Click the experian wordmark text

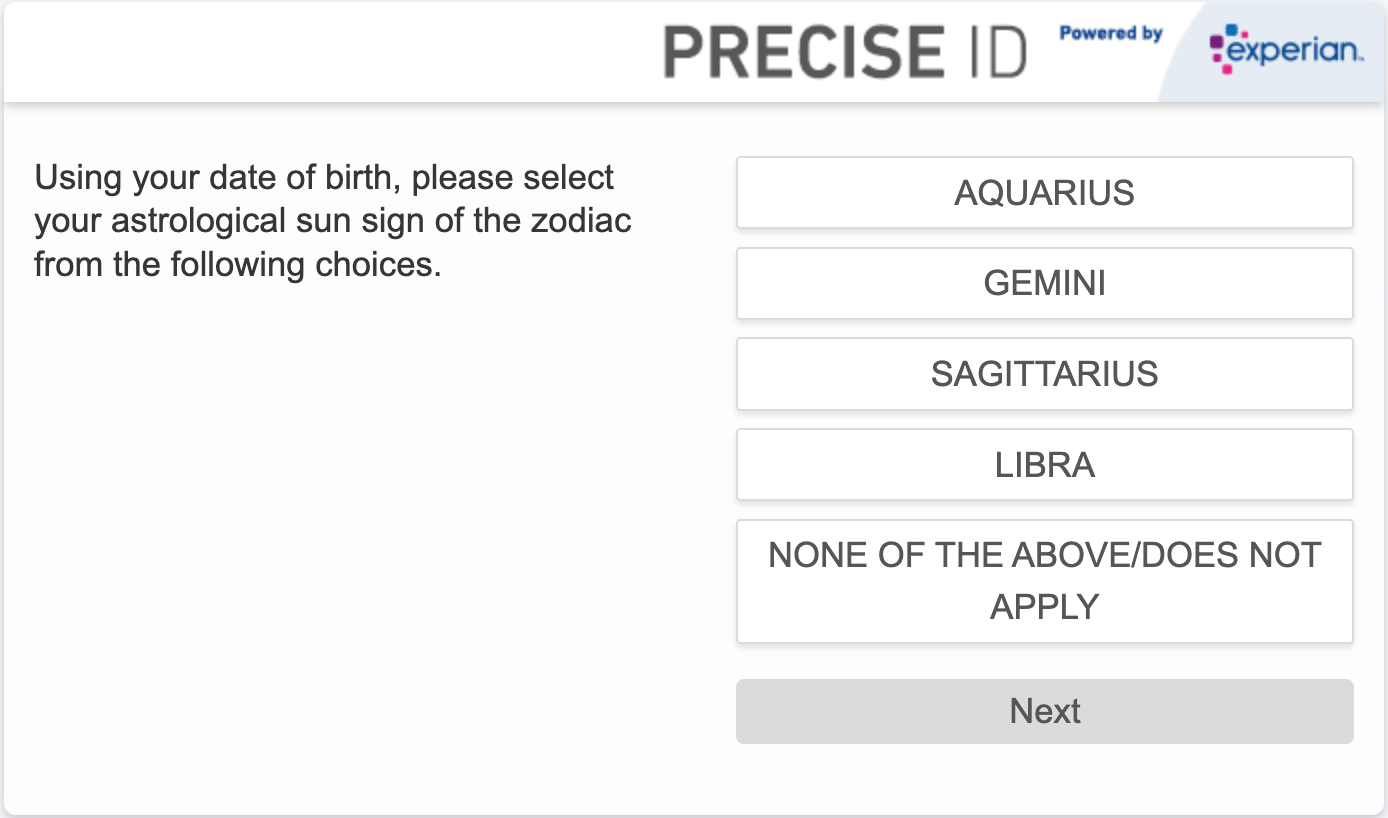1295,52
